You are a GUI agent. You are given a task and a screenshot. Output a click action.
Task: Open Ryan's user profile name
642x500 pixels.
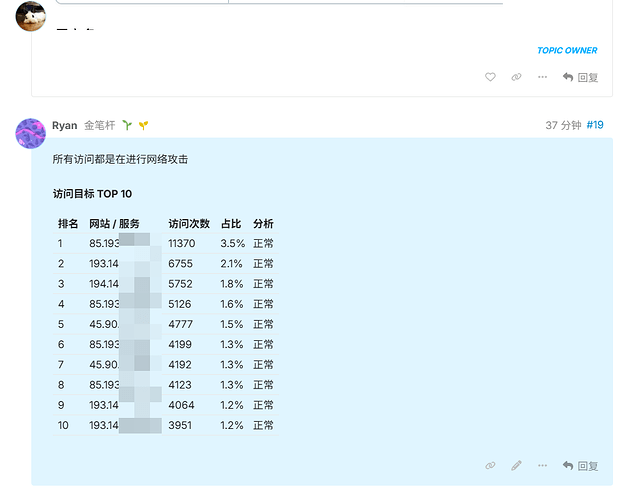coord(65,125)
